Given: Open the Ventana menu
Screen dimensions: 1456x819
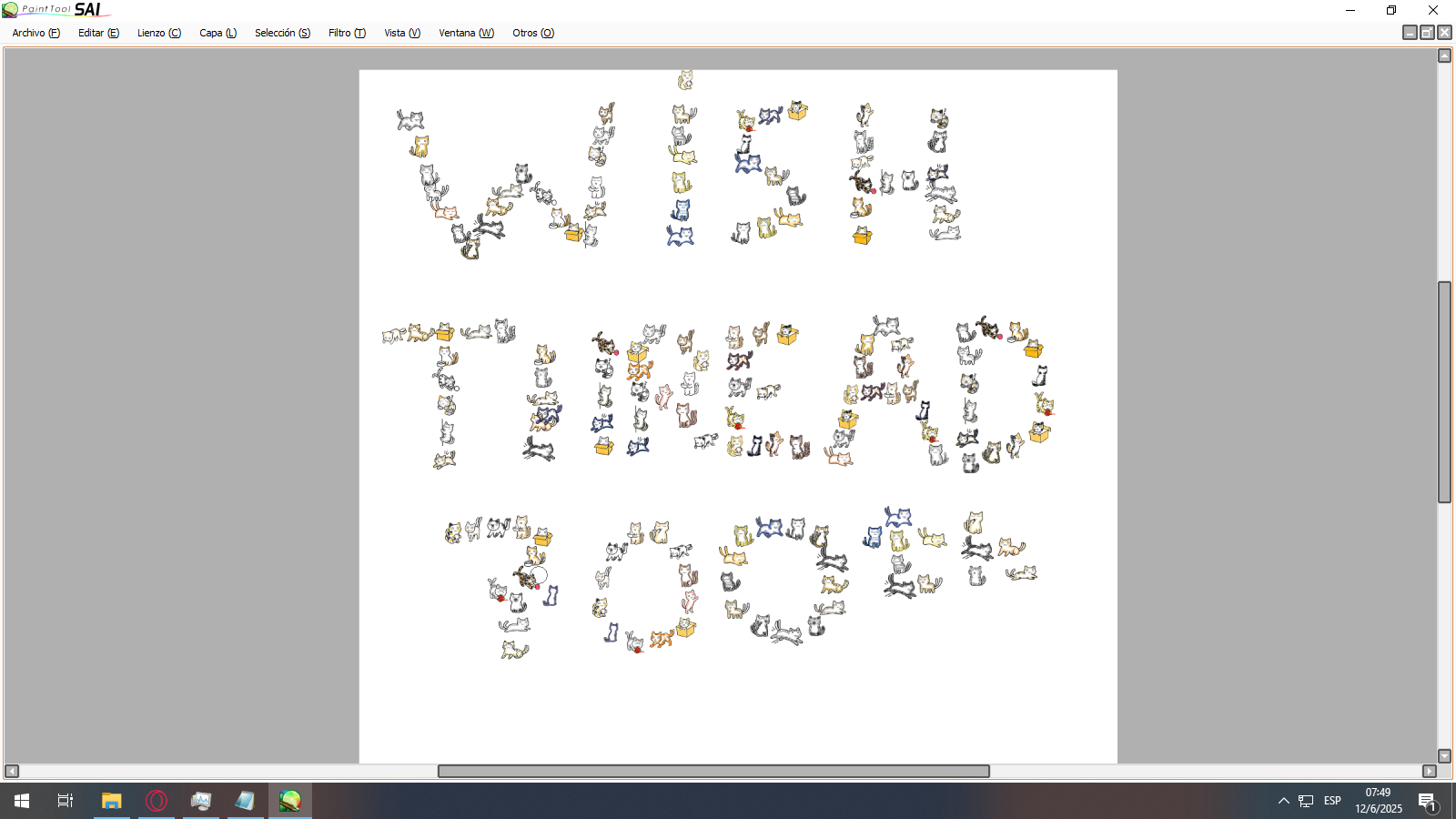Looking at the screenshot, I should coord(466,33).
